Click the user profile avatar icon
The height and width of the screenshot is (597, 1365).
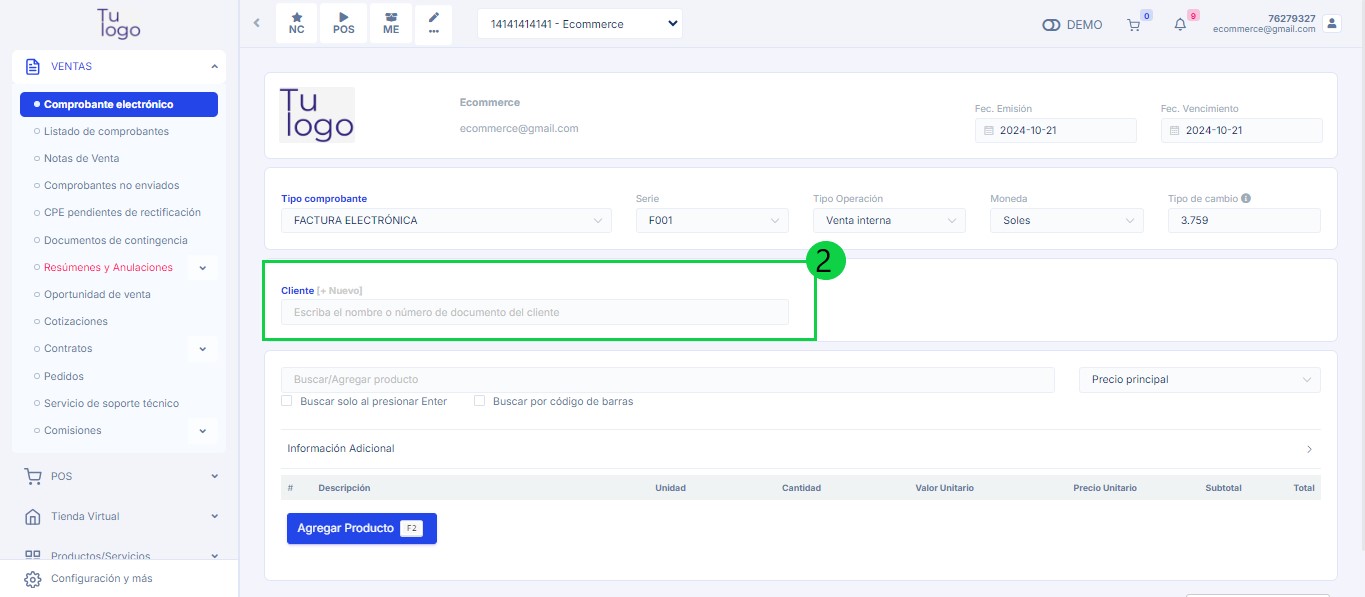[x=1331, y=23]
